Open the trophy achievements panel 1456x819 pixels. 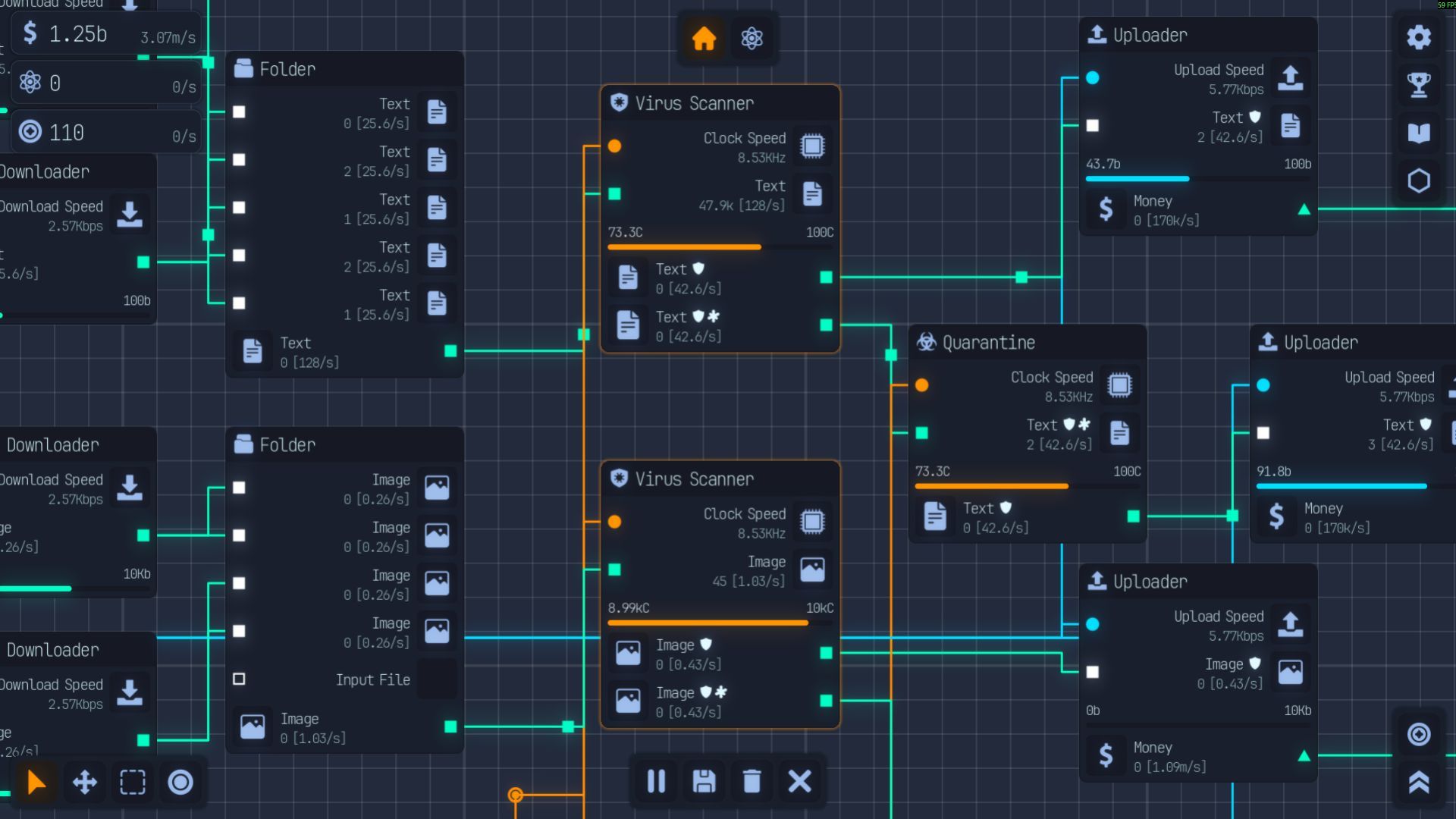(x=1418, y=84)
